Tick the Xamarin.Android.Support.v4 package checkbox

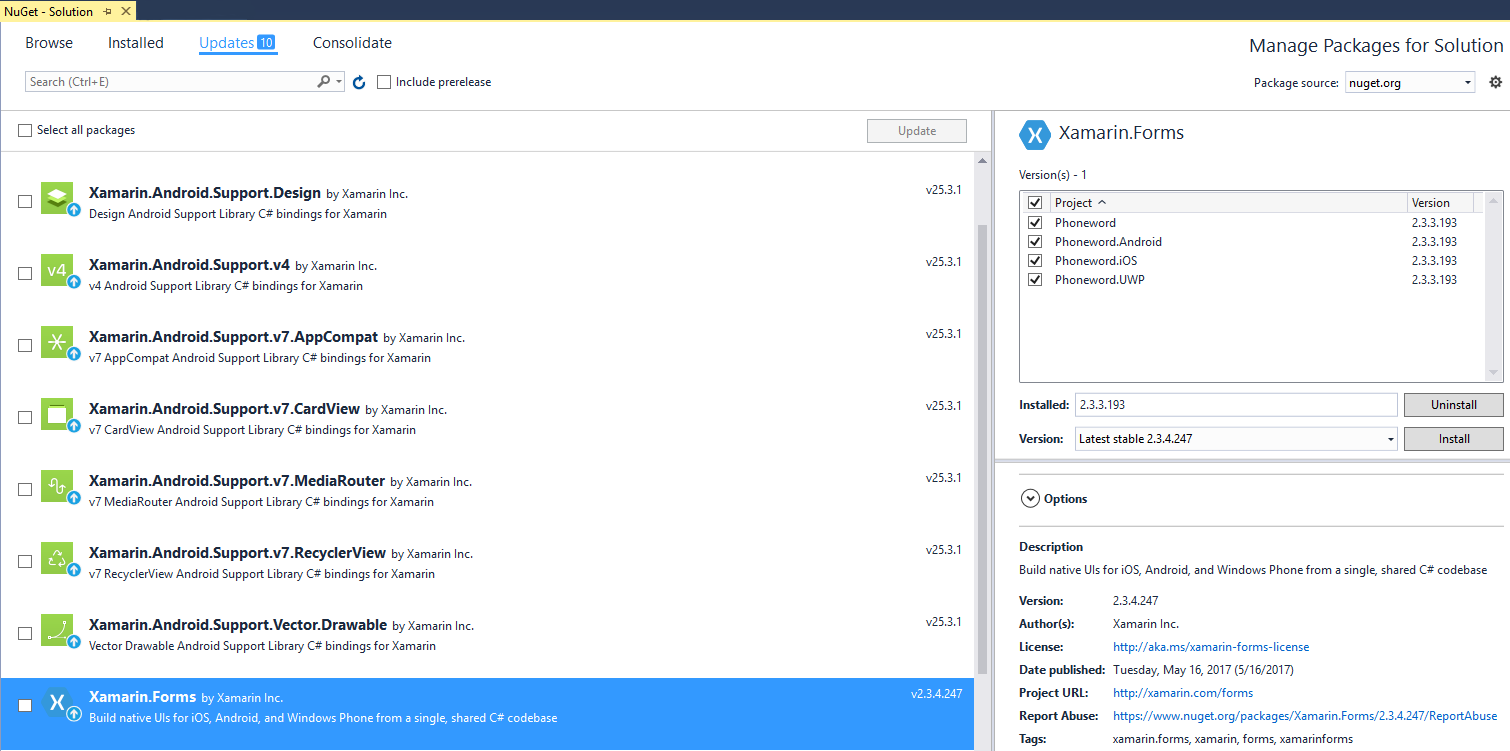tap(25, 273)
